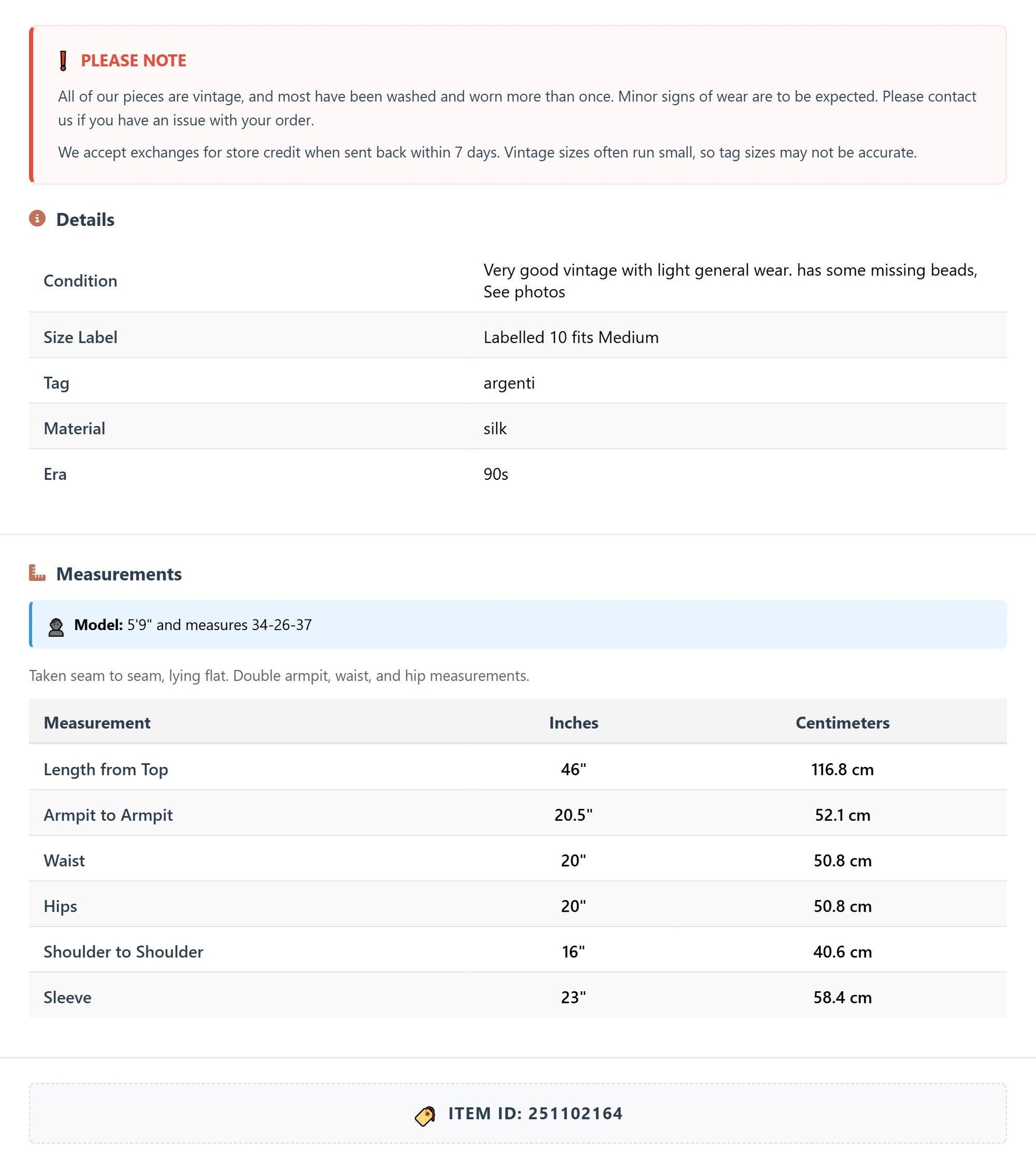Click the Era value '90s'
The height and width of the screenshot is (1169, 1036).
(495, 474)
